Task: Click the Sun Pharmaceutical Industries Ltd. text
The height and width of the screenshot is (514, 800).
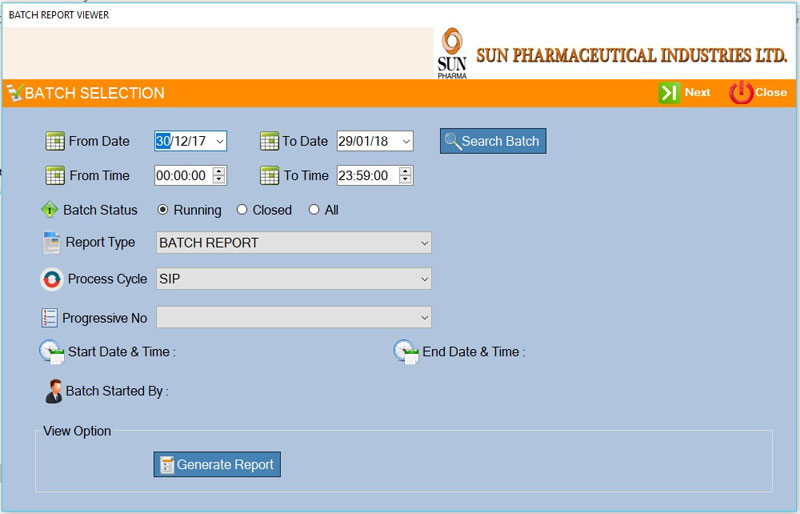Action: pyautogui.click(x=632, y=56)
